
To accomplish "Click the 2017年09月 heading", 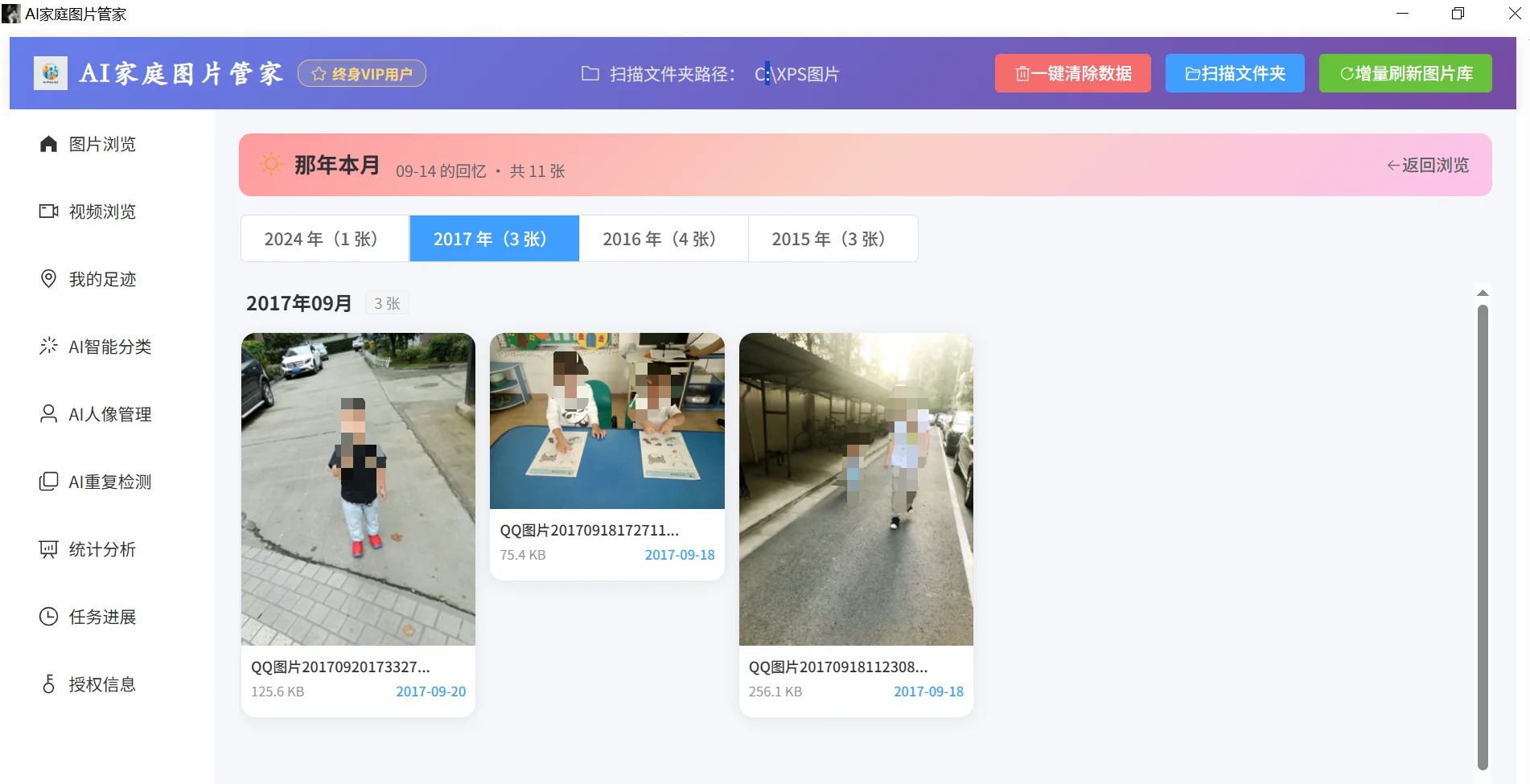I will click(299, 303).
